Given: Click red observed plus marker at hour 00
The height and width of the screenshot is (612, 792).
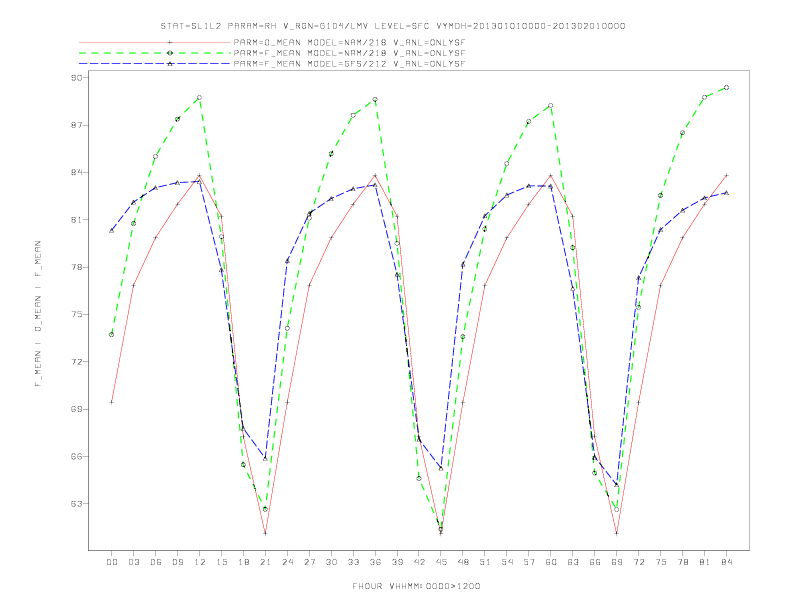Looking at the screenshot, I should coord(112,402).
